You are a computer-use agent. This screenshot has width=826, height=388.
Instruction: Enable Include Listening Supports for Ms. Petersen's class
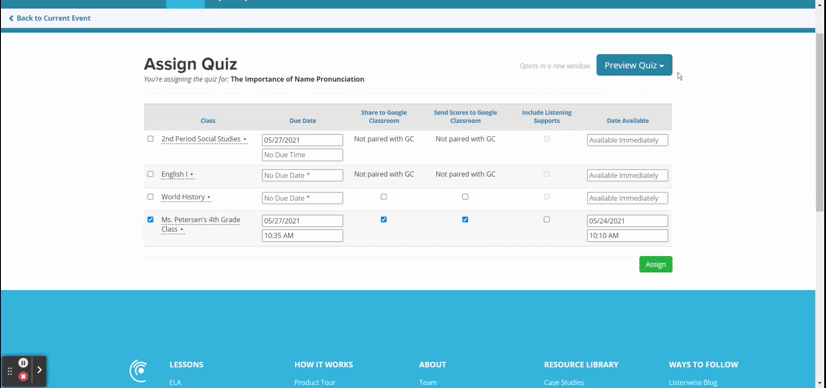click(x=546, y=220)
